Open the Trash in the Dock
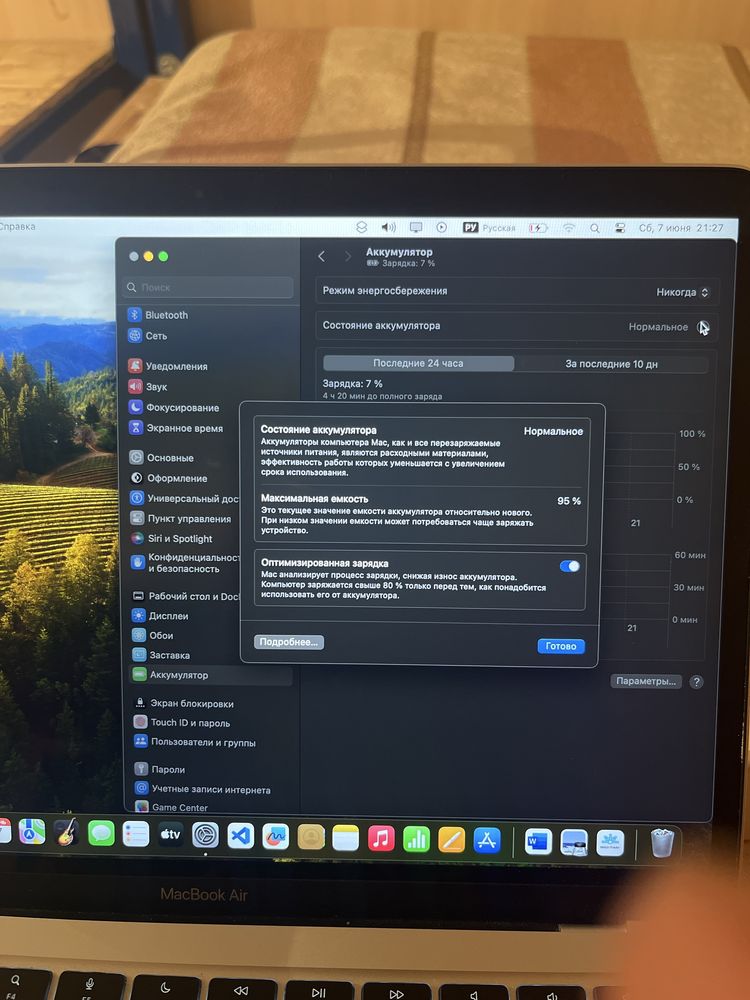 pos(662,843)
